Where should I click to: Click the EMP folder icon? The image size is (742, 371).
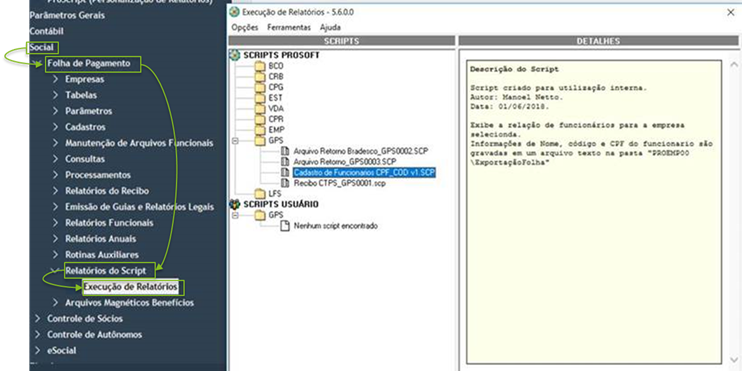[260, 130]
